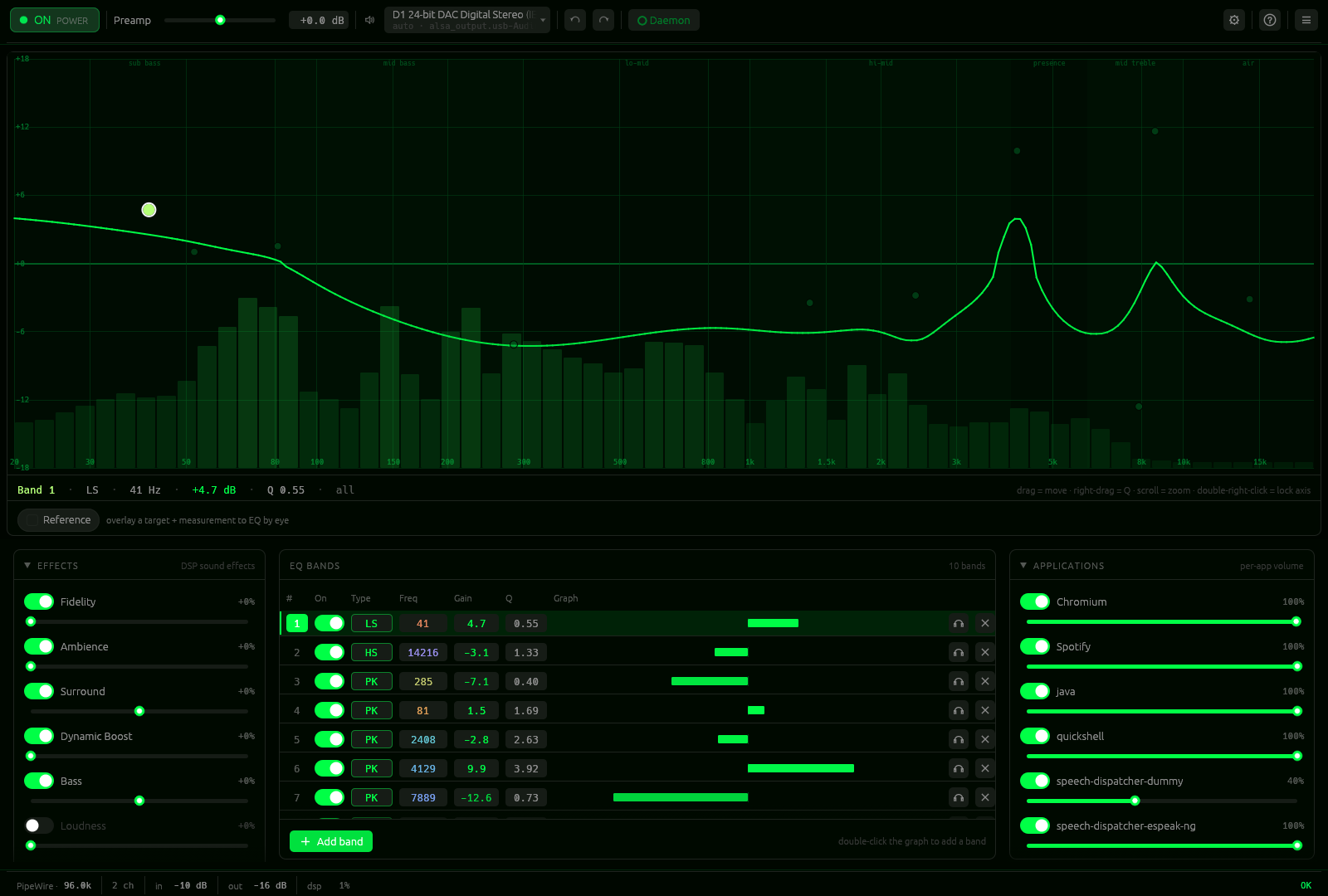Image resolution: width=1328 pixels, height=896 pixels.
Task: Toggle the ON POWER button
Action: click(55, 20)
